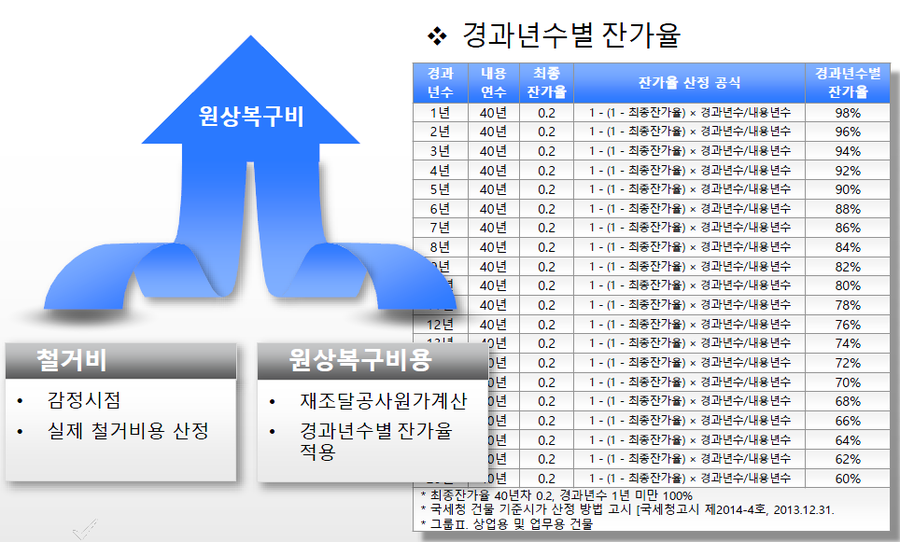
Task: Select the 5년 cell
Action: (x=441, y=189)
